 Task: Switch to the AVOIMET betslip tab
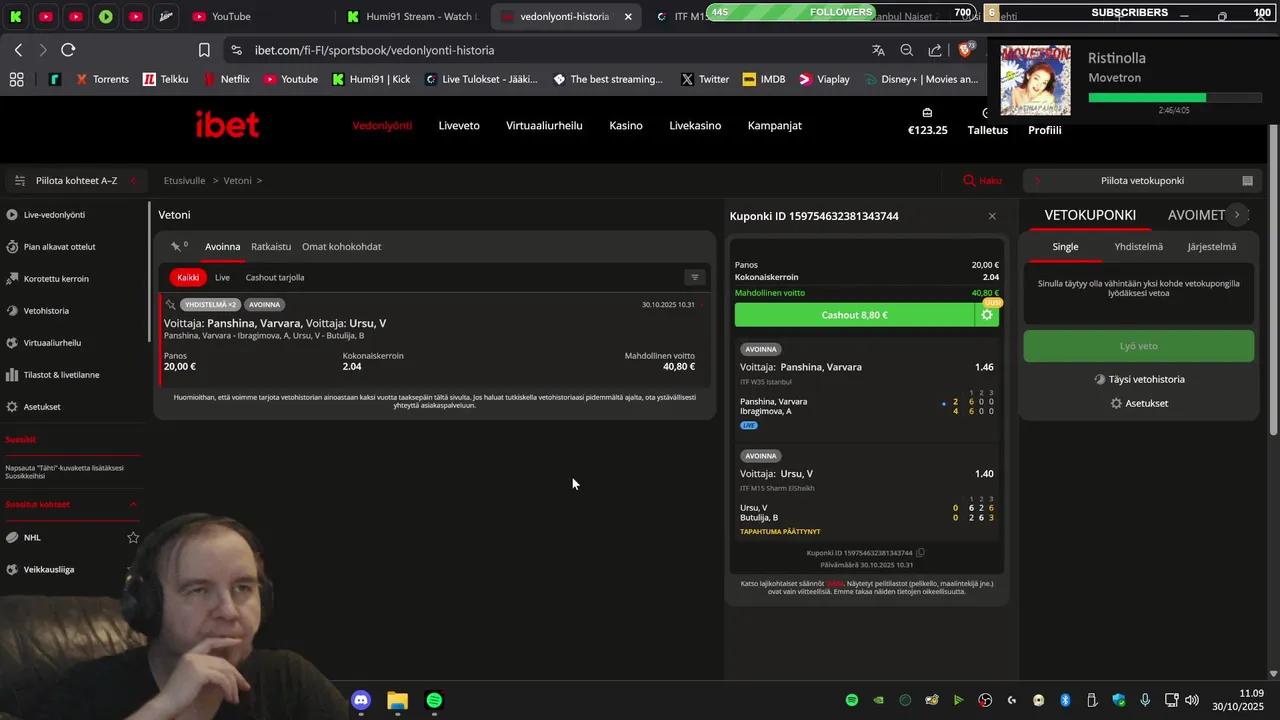click(x=1196, y=215)
